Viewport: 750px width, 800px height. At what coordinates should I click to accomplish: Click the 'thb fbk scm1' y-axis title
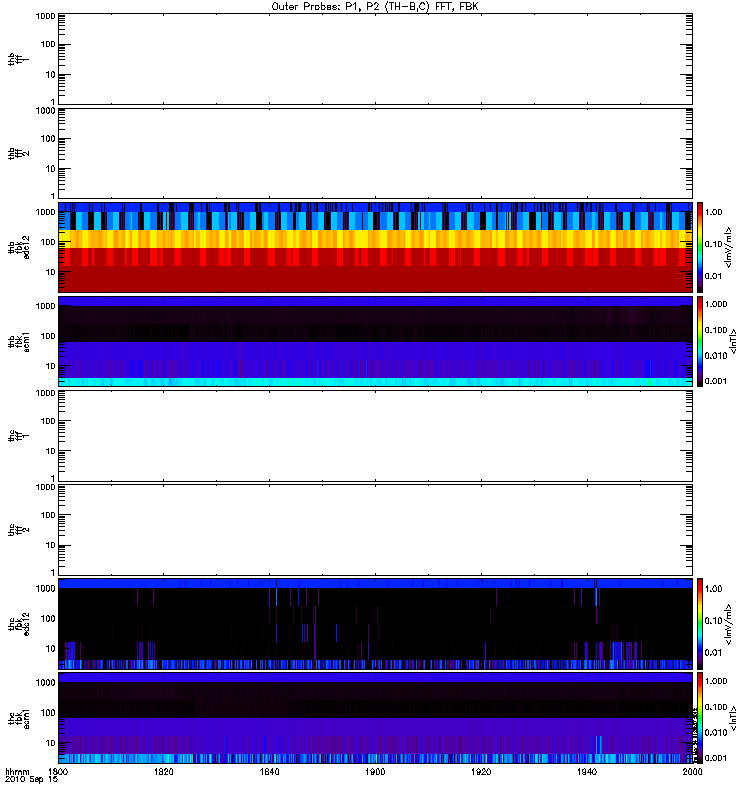[x=19, y=342]
